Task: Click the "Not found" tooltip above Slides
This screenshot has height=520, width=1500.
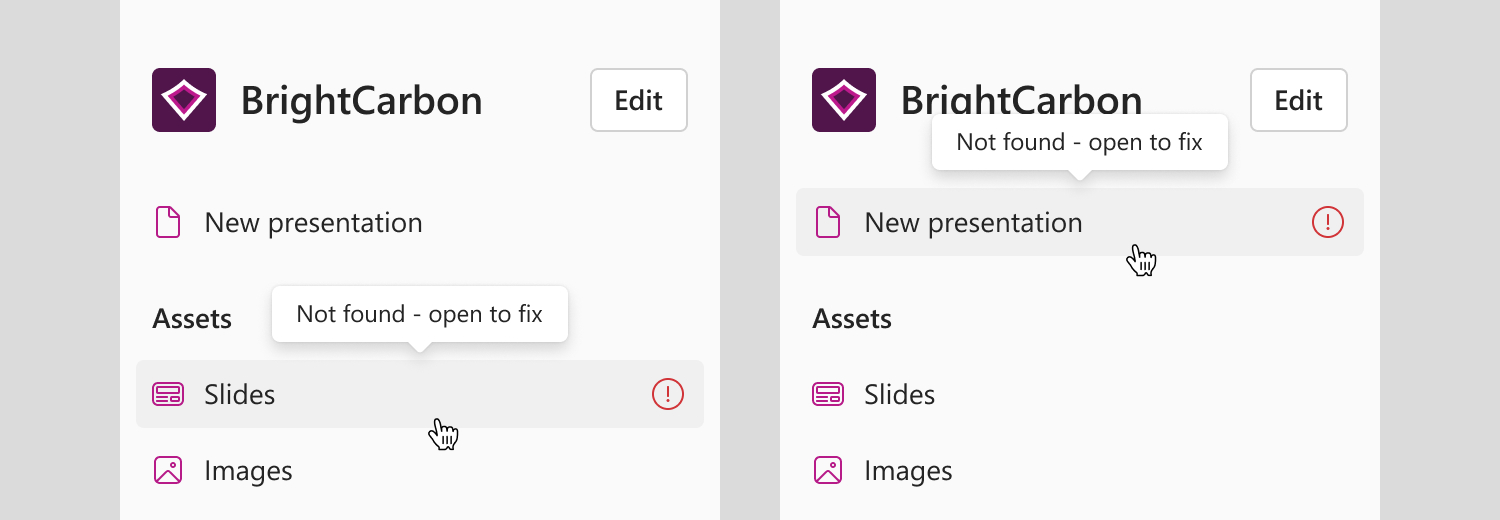Action: 420,314
